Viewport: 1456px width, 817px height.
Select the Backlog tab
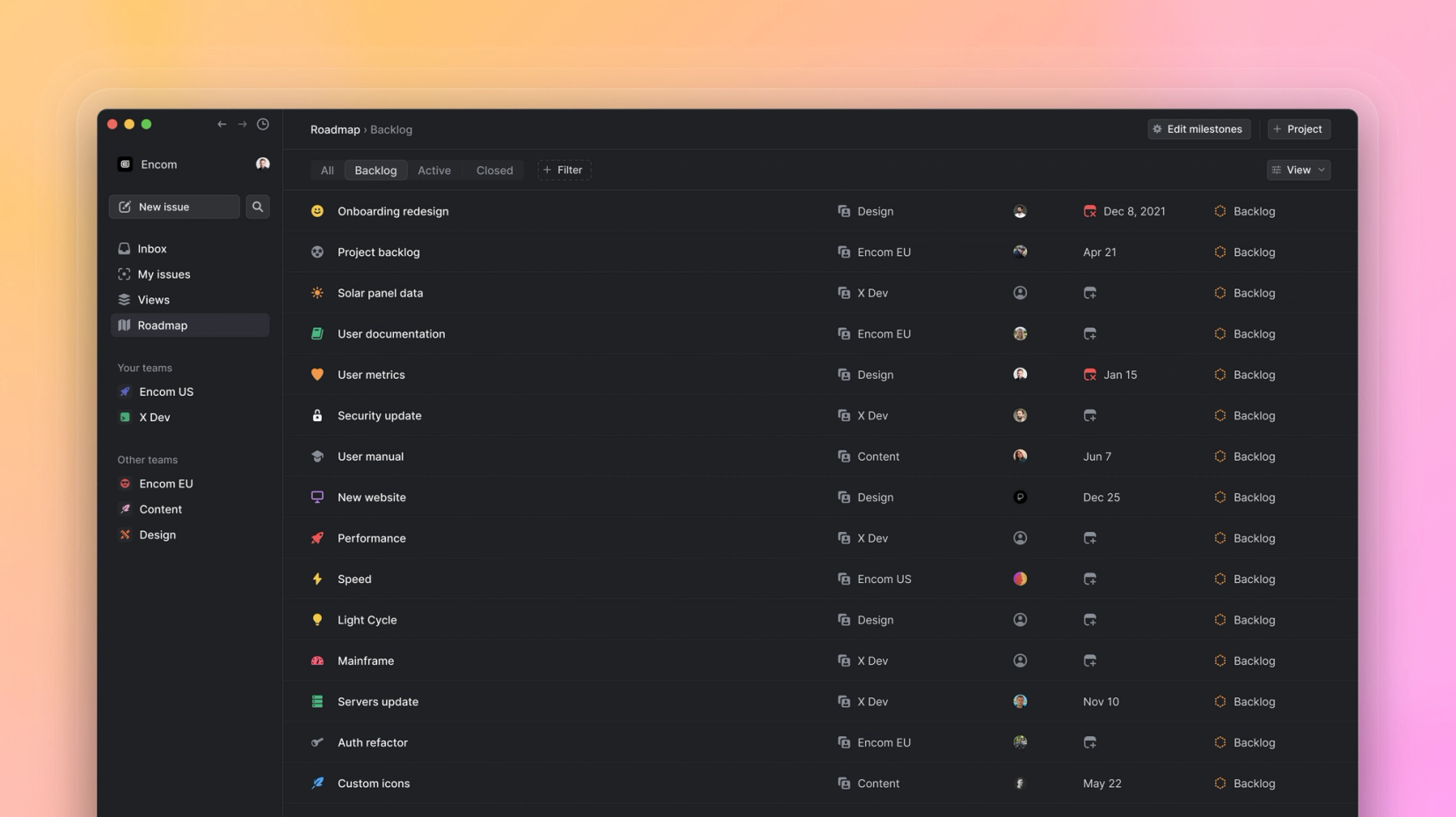click(x=375, y=171)
